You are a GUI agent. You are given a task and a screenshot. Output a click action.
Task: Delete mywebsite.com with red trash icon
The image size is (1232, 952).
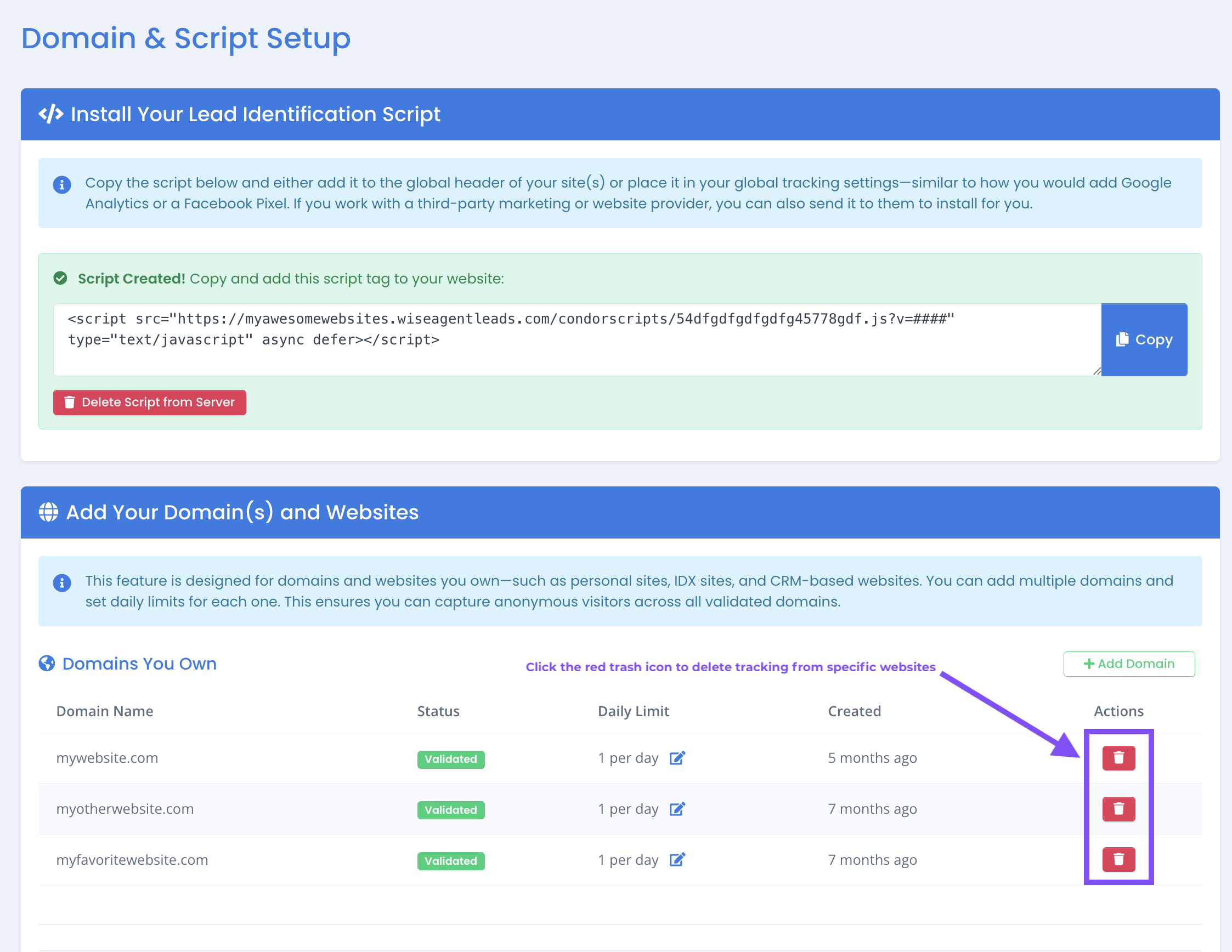(1118, 757)
